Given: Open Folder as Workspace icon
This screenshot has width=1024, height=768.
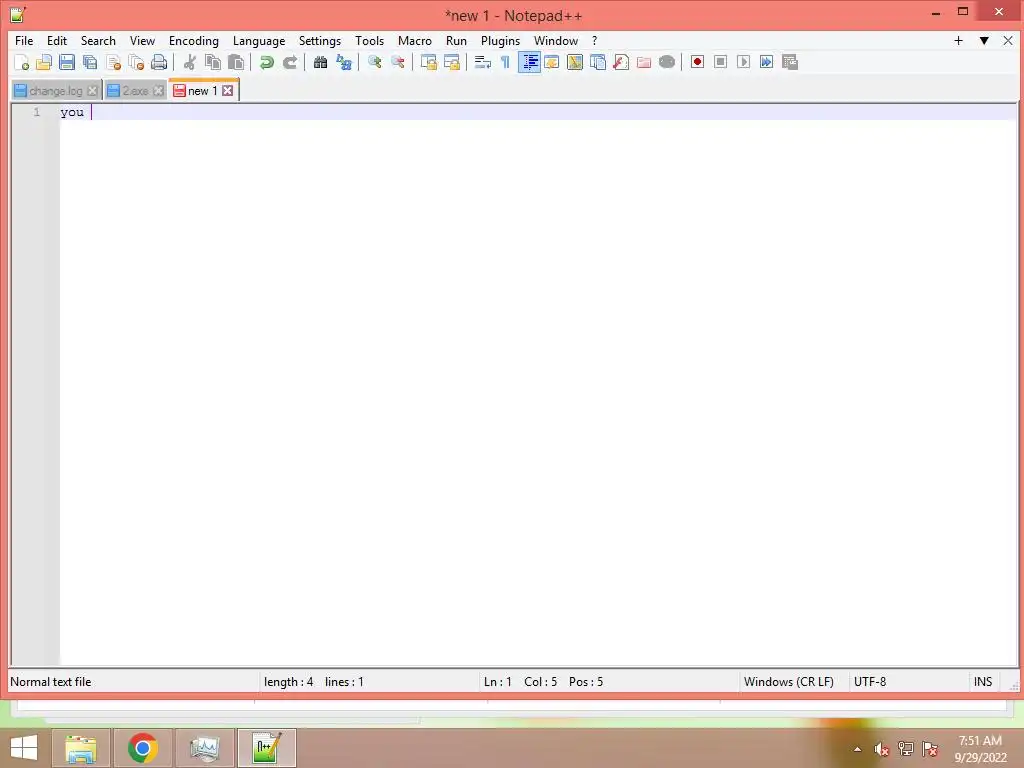Looking at the screenshot, I should (644, 62).
